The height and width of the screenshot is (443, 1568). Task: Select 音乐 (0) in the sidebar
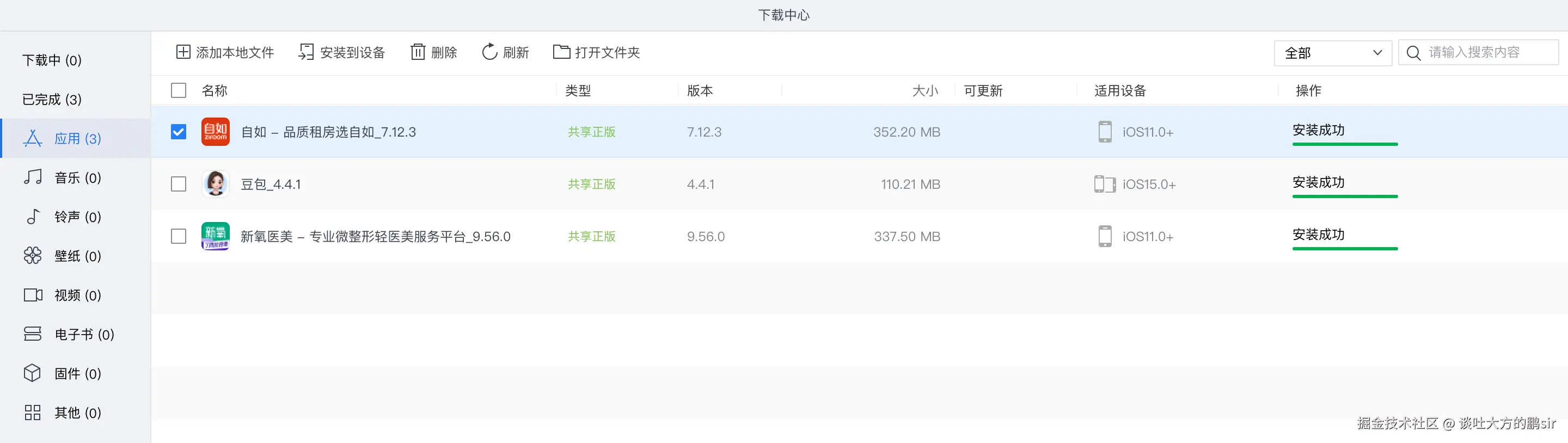[77, 177]
